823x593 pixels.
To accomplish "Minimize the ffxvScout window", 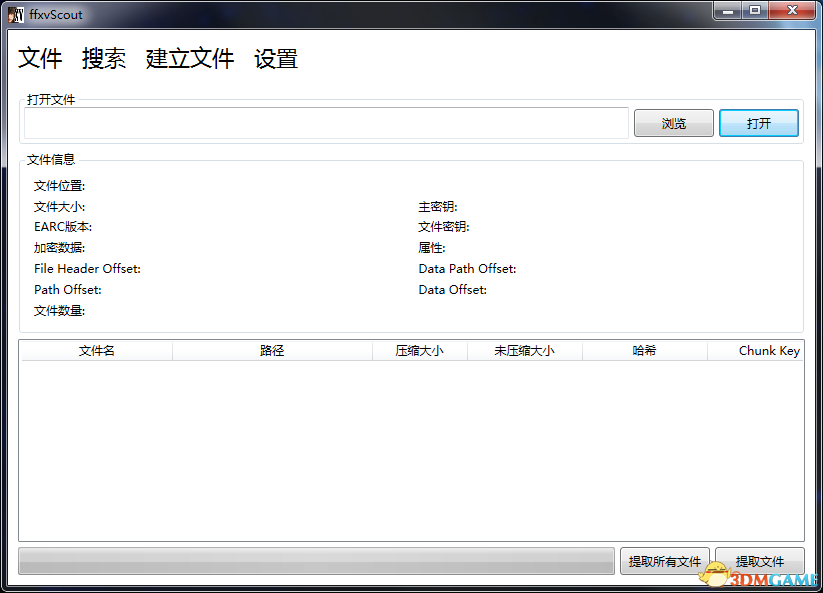I will click(727, 11).
